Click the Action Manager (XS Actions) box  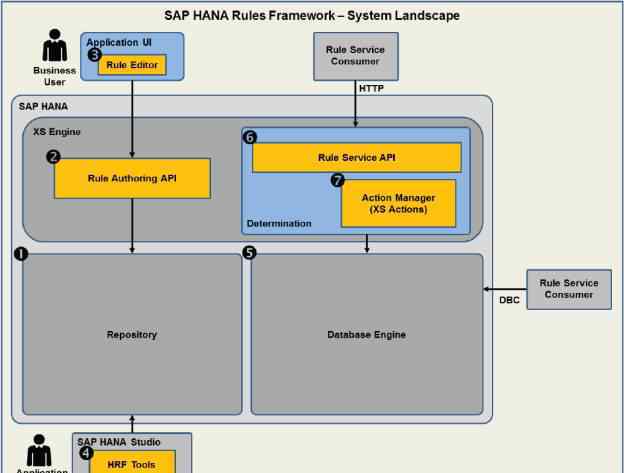coord(398,204)
